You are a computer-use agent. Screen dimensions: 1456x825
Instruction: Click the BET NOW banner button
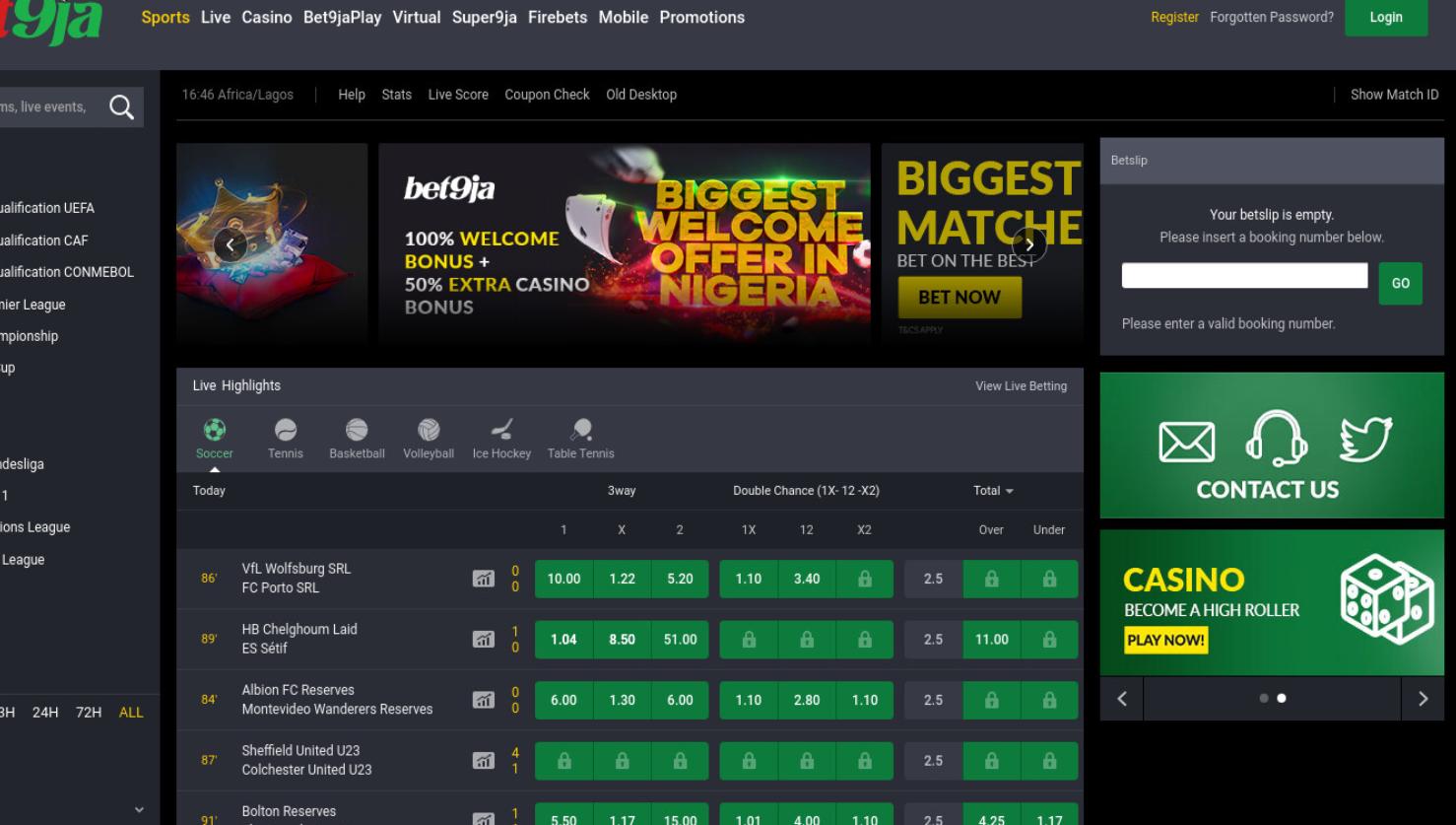click(x=960, y=298)
